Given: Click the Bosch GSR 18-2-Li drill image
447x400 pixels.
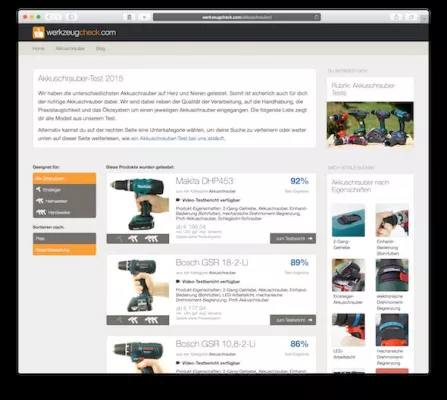Looking at the screenshot, I should [x=138, y=285].
